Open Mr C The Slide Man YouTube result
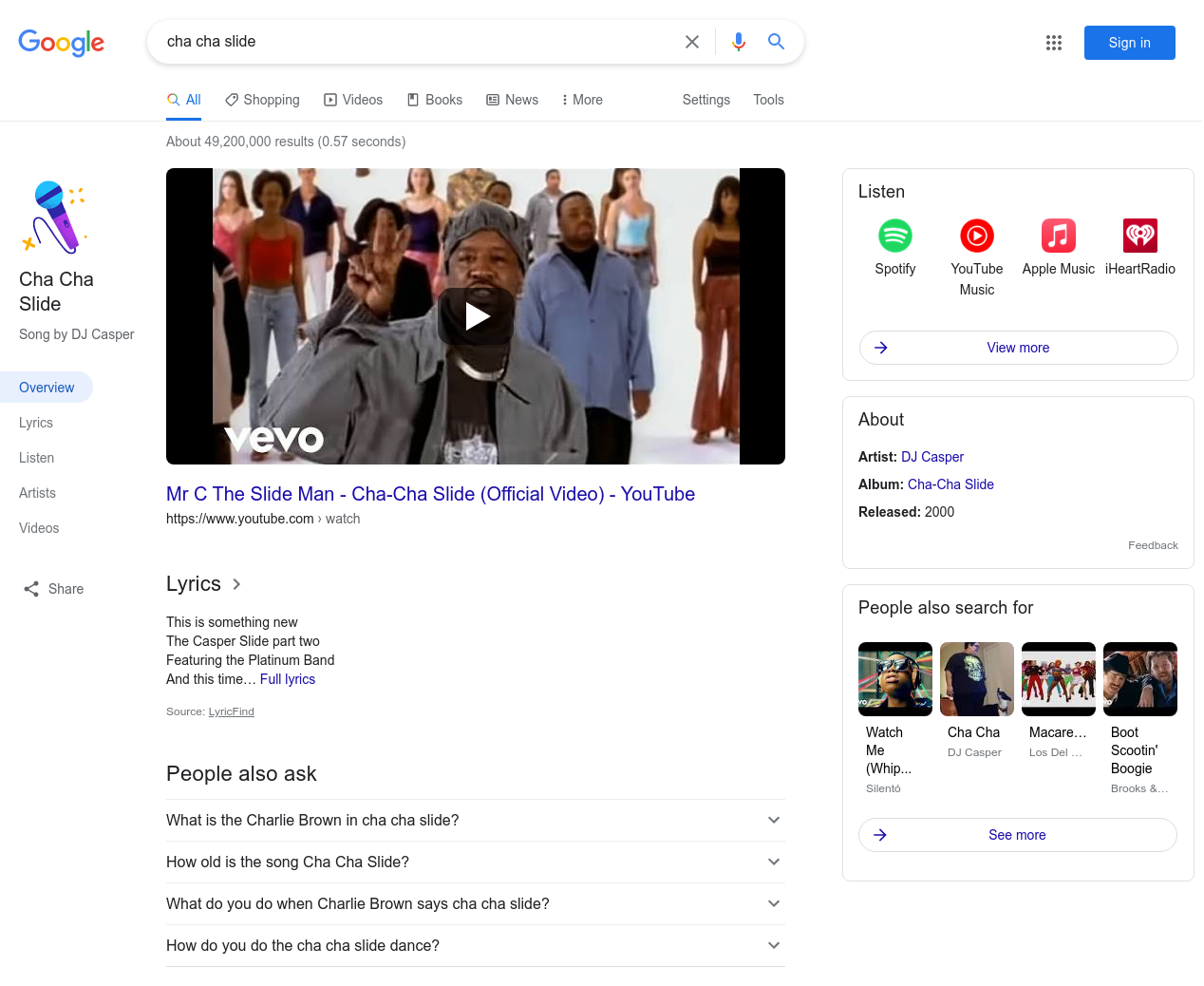The width and height of the screenshot is (1204, 986). (430, 494)
